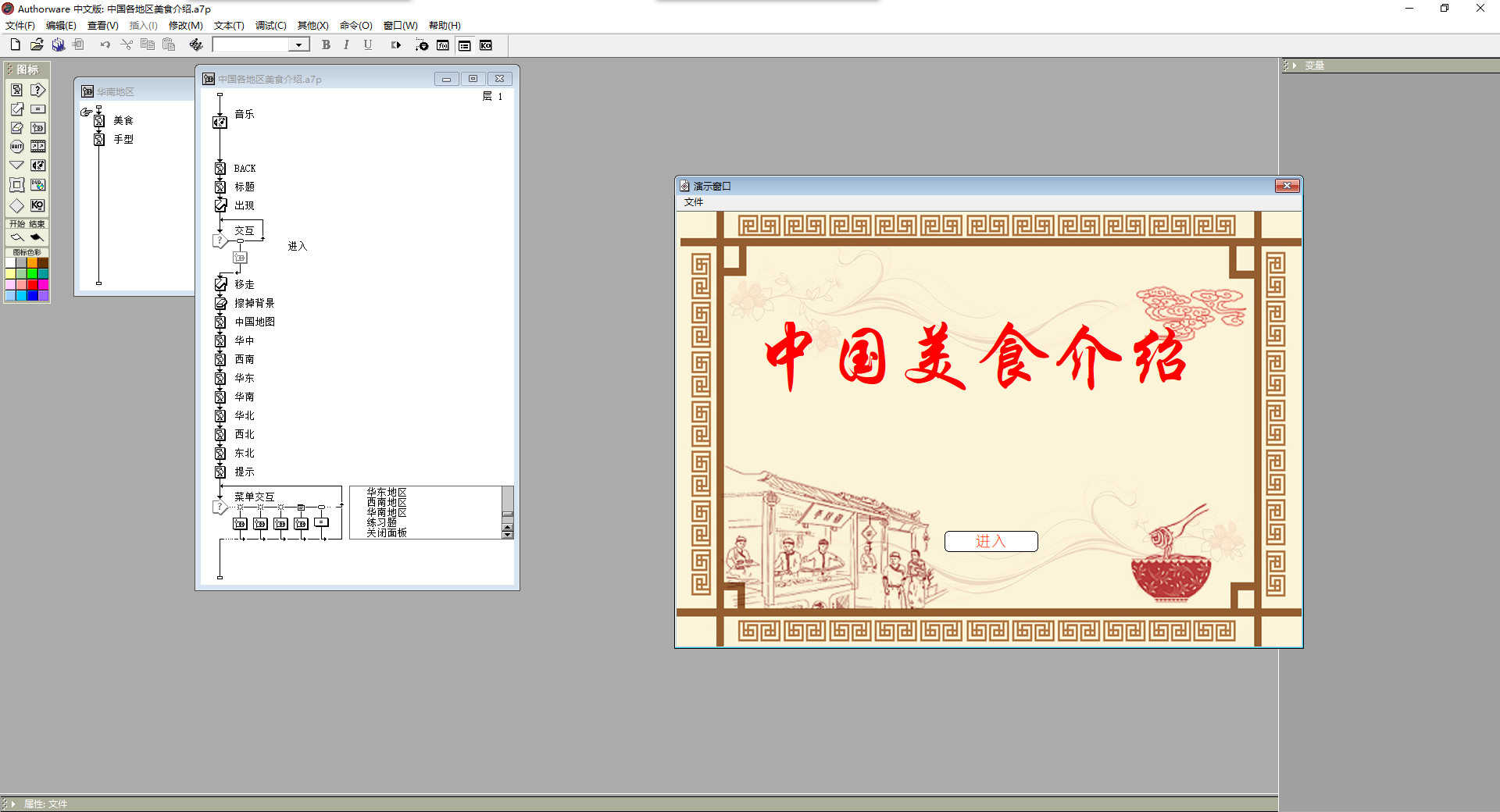Select the Decision diamond icon in the palette
This screenshot has width=1500, height=812.
[16, 205]
